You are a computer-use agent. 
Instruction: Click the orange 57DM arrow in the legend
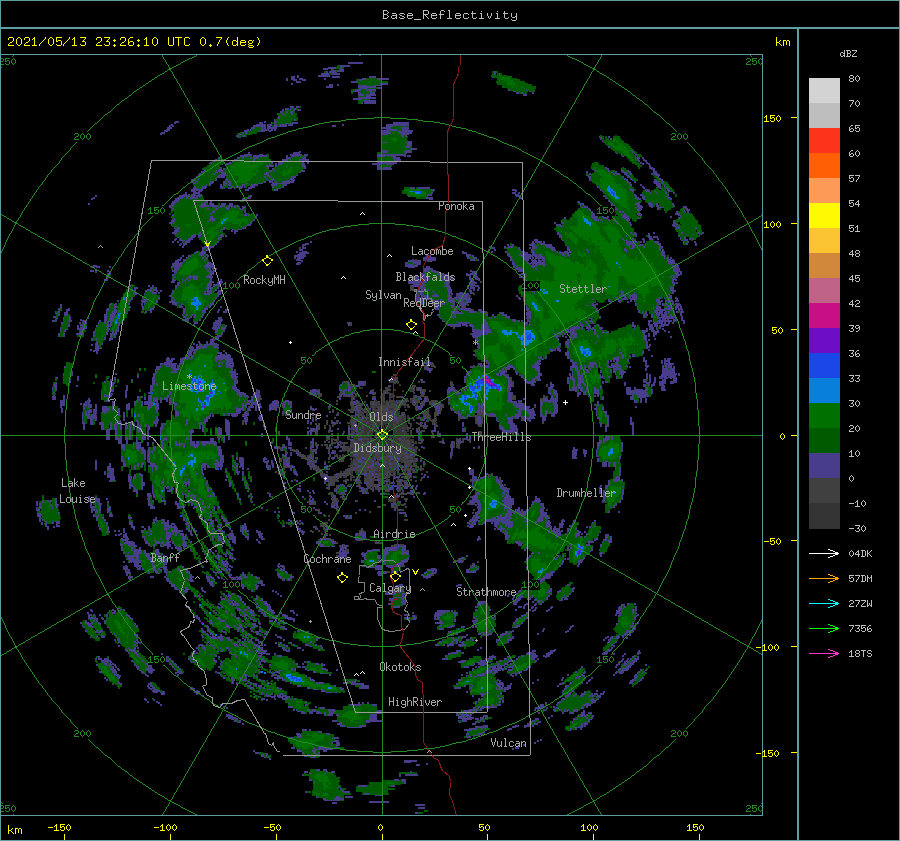824,579
